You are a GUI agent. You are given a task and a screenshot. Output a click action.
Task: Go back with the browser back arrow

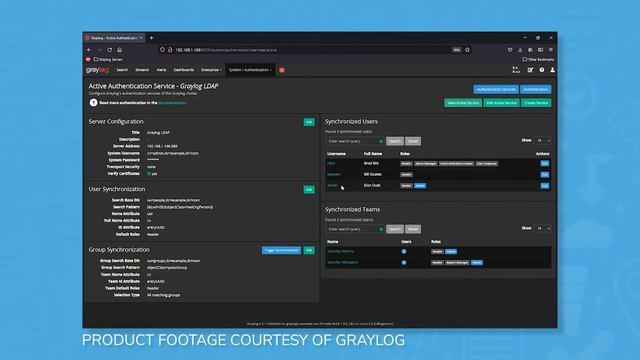pyautogui.click(x=89, y=50)
